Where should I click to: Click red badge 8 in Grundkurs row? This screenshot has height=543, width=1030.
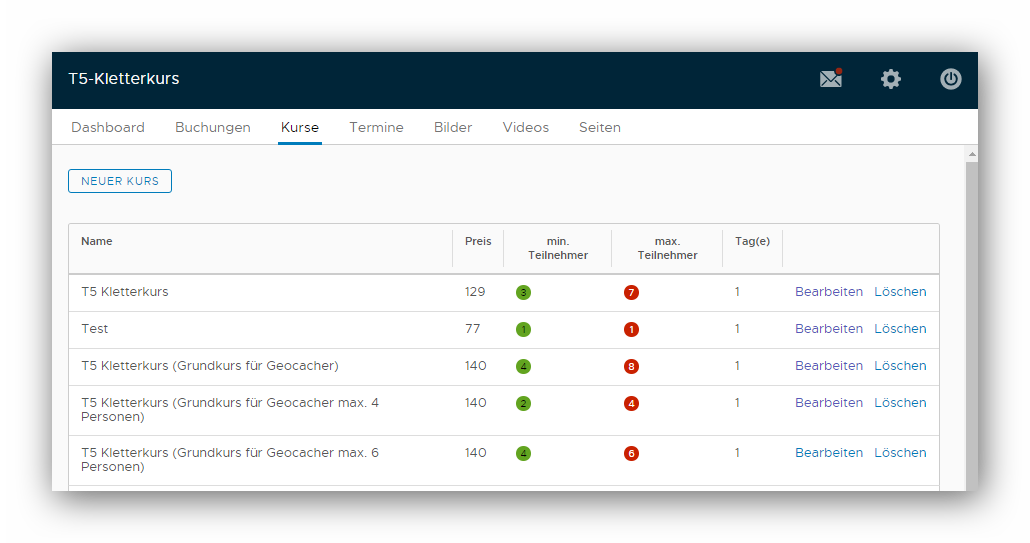point(631,366)
